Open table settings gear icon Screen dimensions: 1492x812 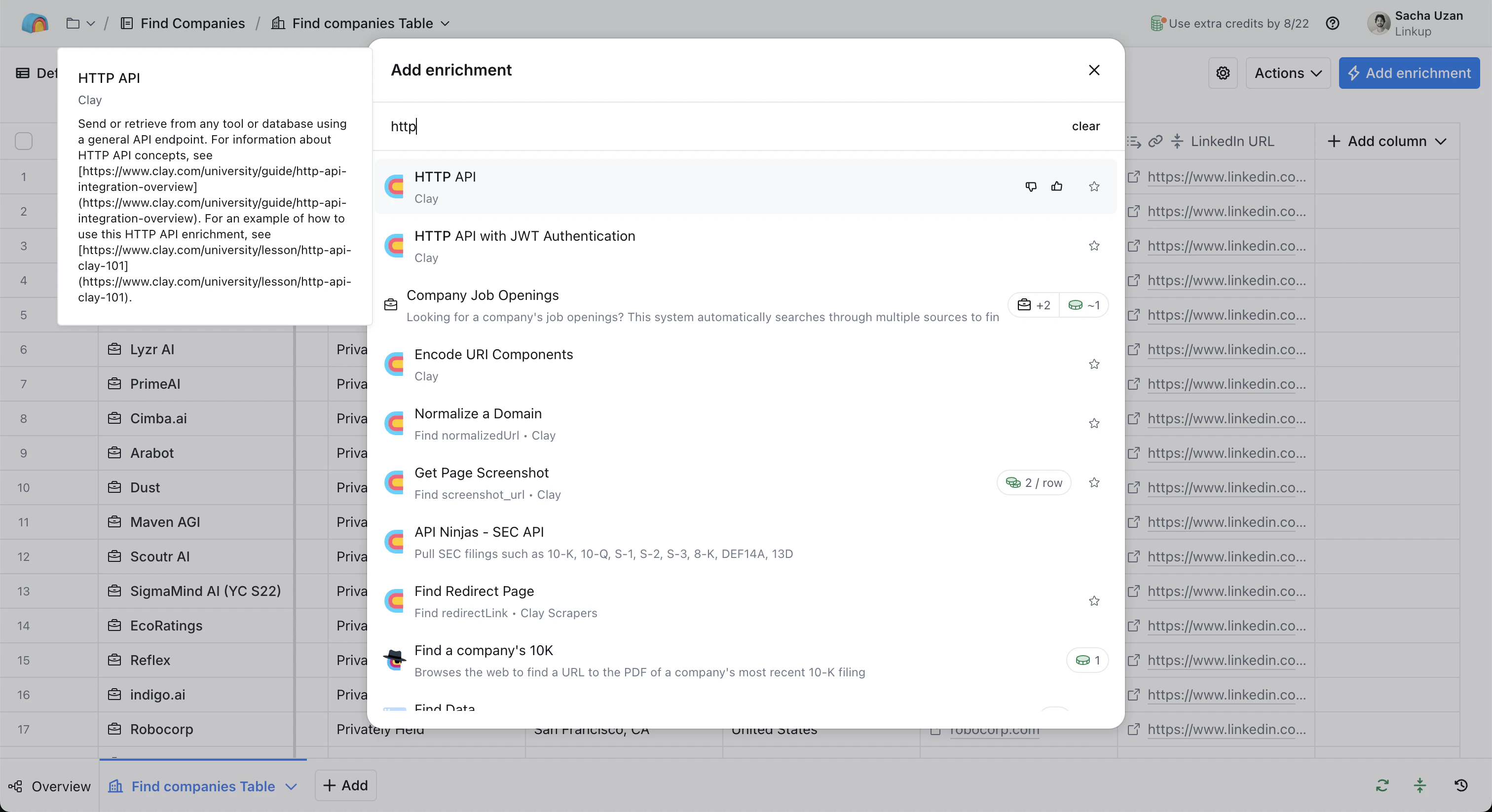[1223, 73]
